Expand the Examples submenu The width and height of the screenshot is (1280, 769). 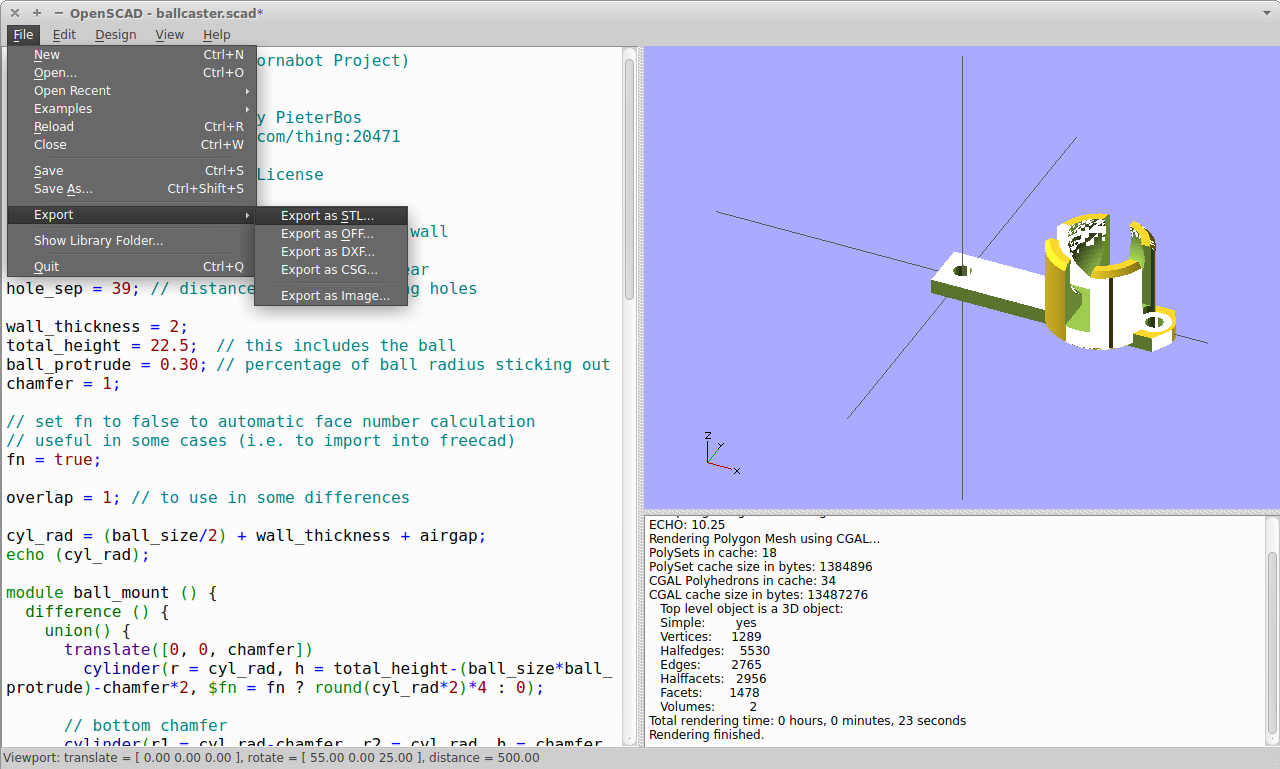[132, 109]
